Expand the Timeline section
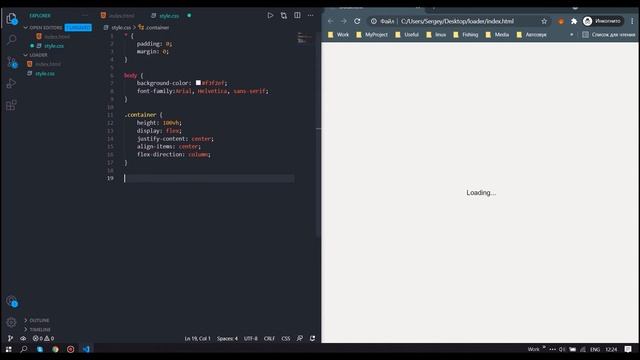This screenshot has width=640, height=360. coord(38,329)
